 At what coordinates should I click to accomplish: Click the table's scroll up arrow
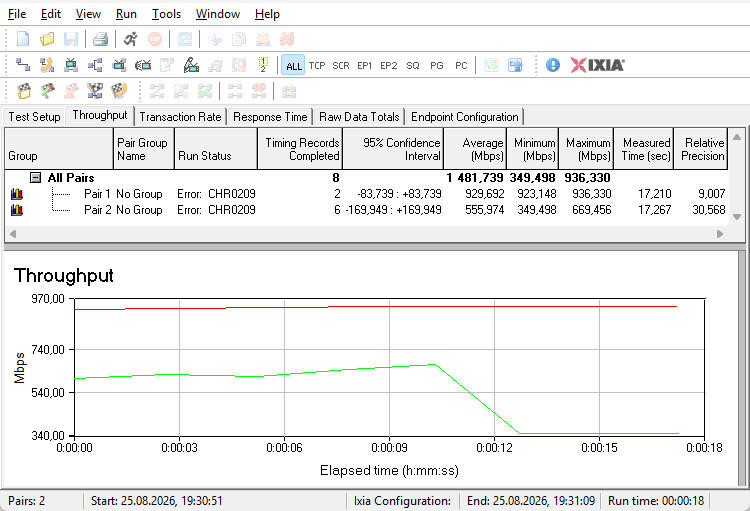737,137
